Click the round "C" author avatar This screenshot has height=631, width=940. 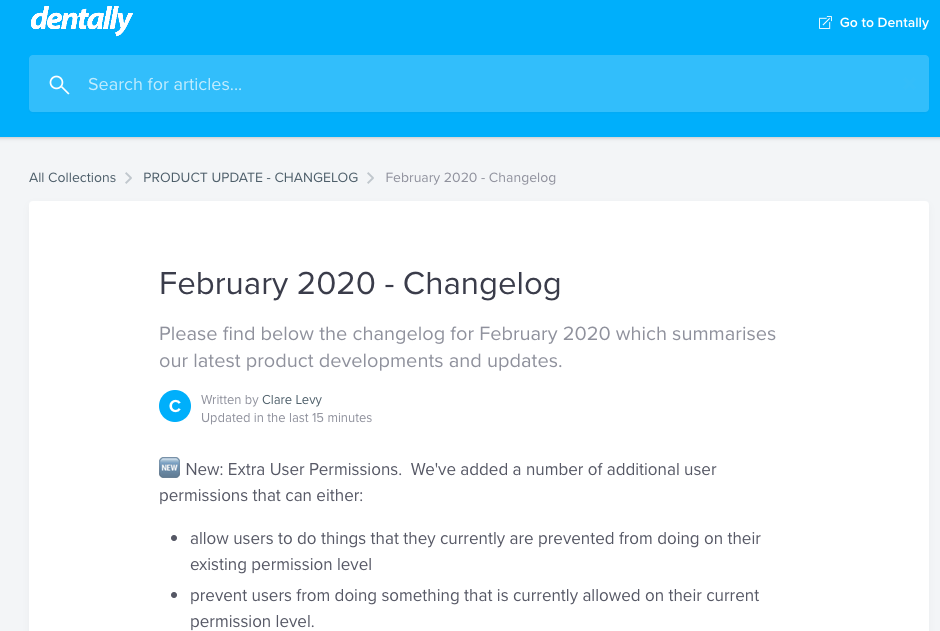(175, 406)
